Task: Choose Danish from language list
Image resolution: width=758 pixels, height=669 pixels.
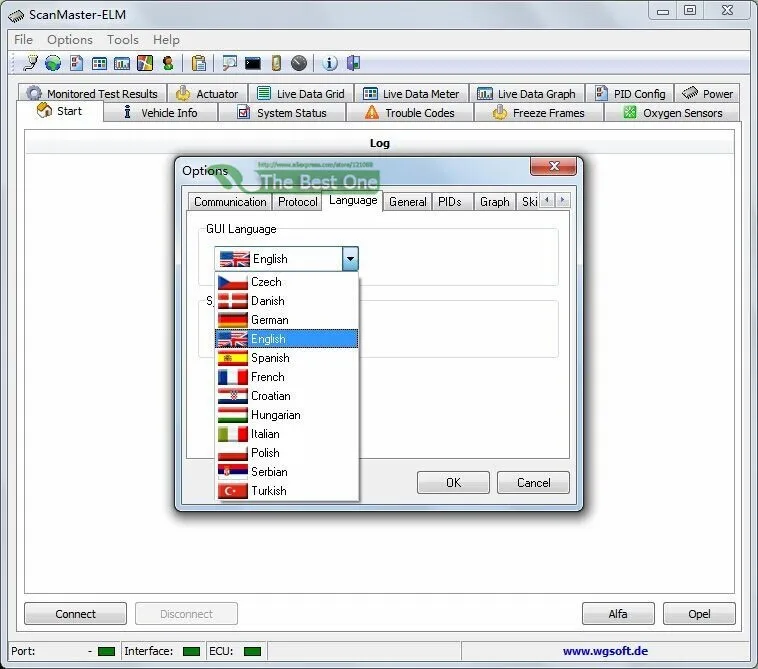Action: coord(287,301)
